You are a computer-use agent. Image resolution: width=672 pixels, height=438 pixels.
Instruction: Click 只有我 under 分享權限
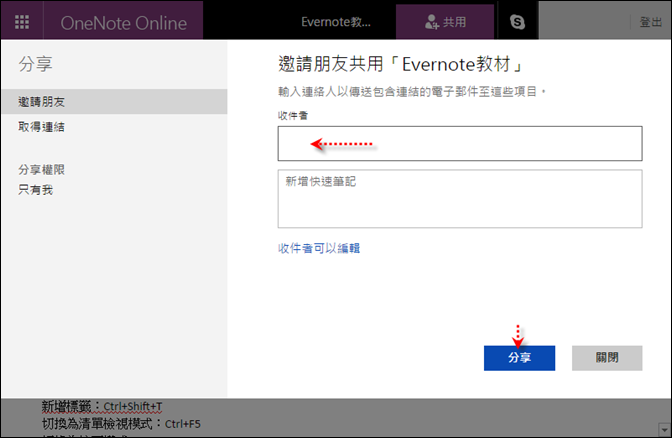pos(36,190)
